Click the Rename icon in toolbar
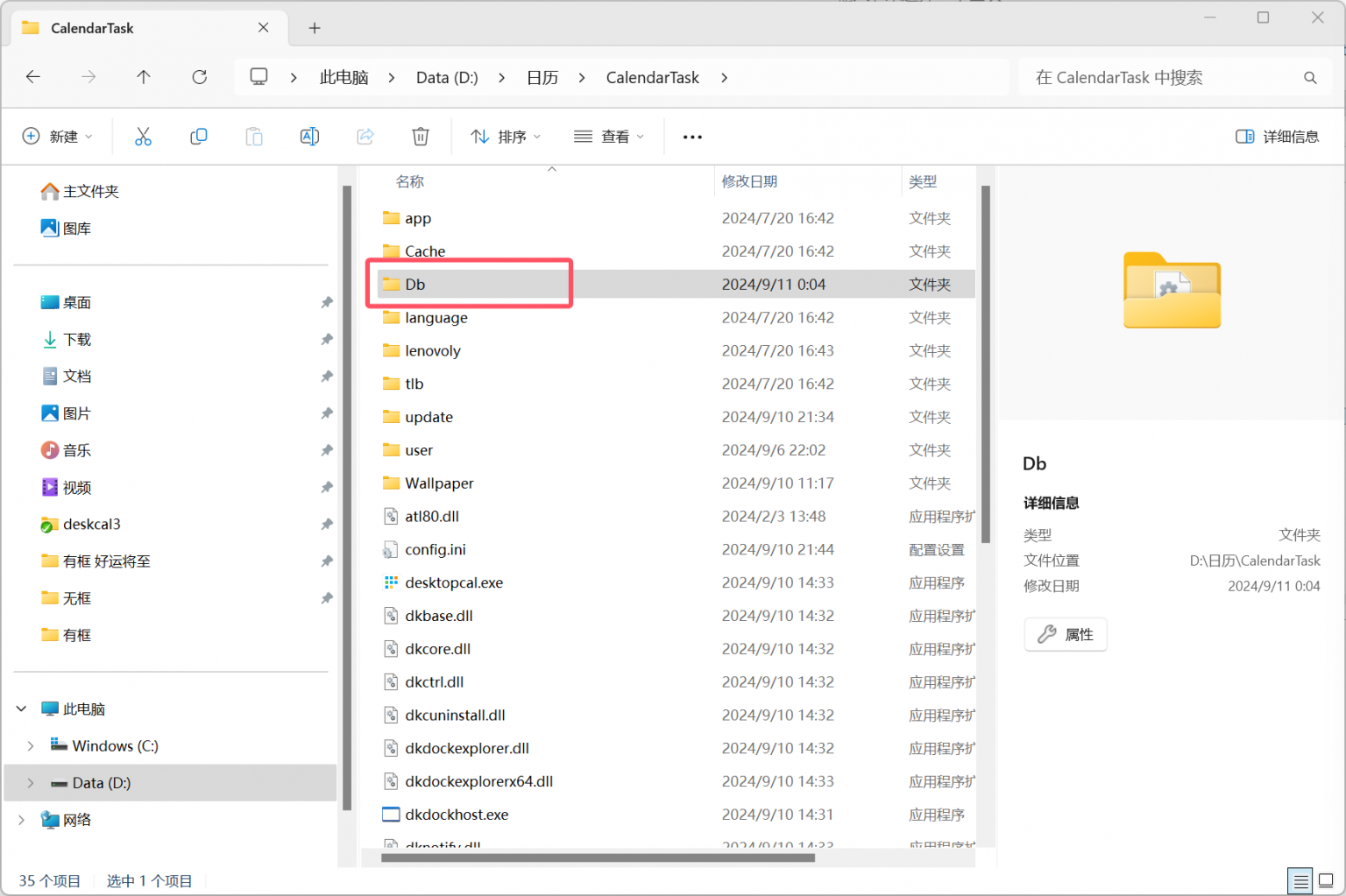This screenshot has height=896, width=1346. coord(309,137)
